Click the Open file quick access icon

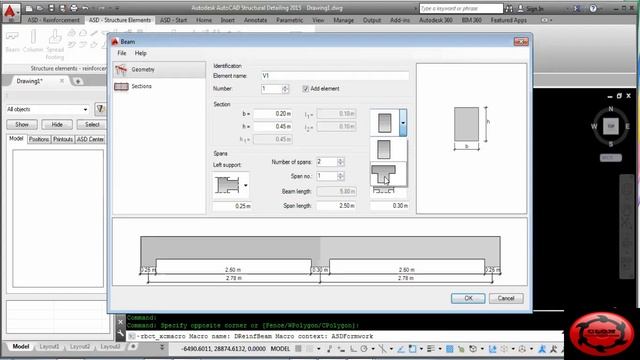(x=40, y=8)
